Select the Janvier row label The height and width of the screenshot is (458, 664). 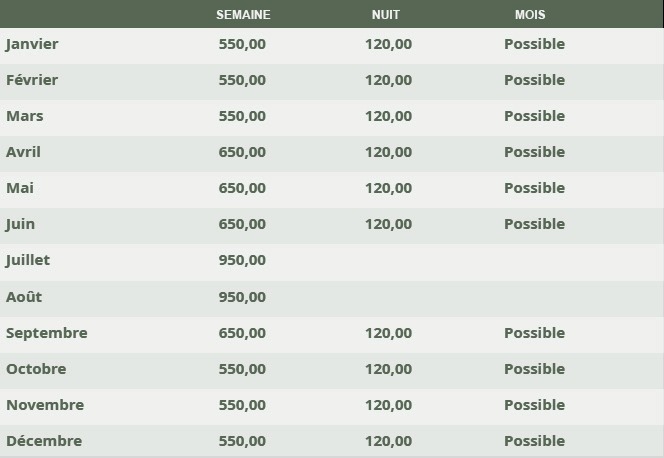[x=32, y=44]
